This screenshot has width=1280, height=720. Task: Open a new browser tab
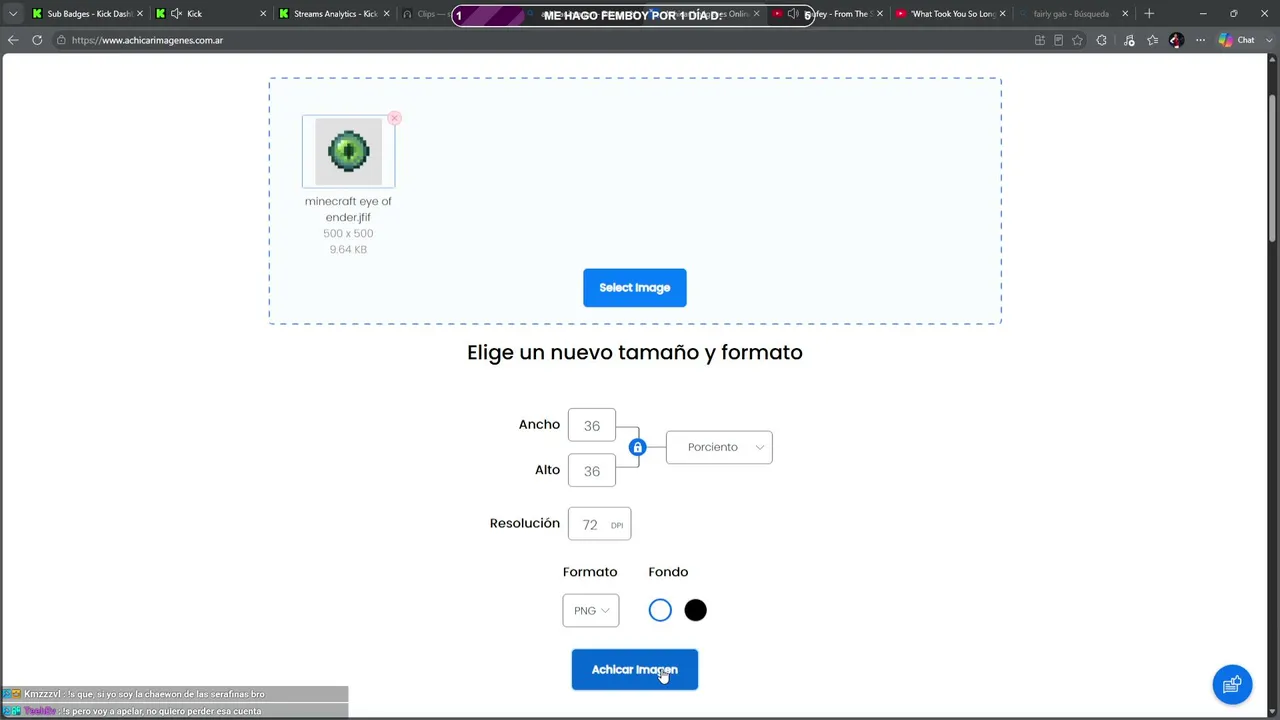coord(1149,14)
